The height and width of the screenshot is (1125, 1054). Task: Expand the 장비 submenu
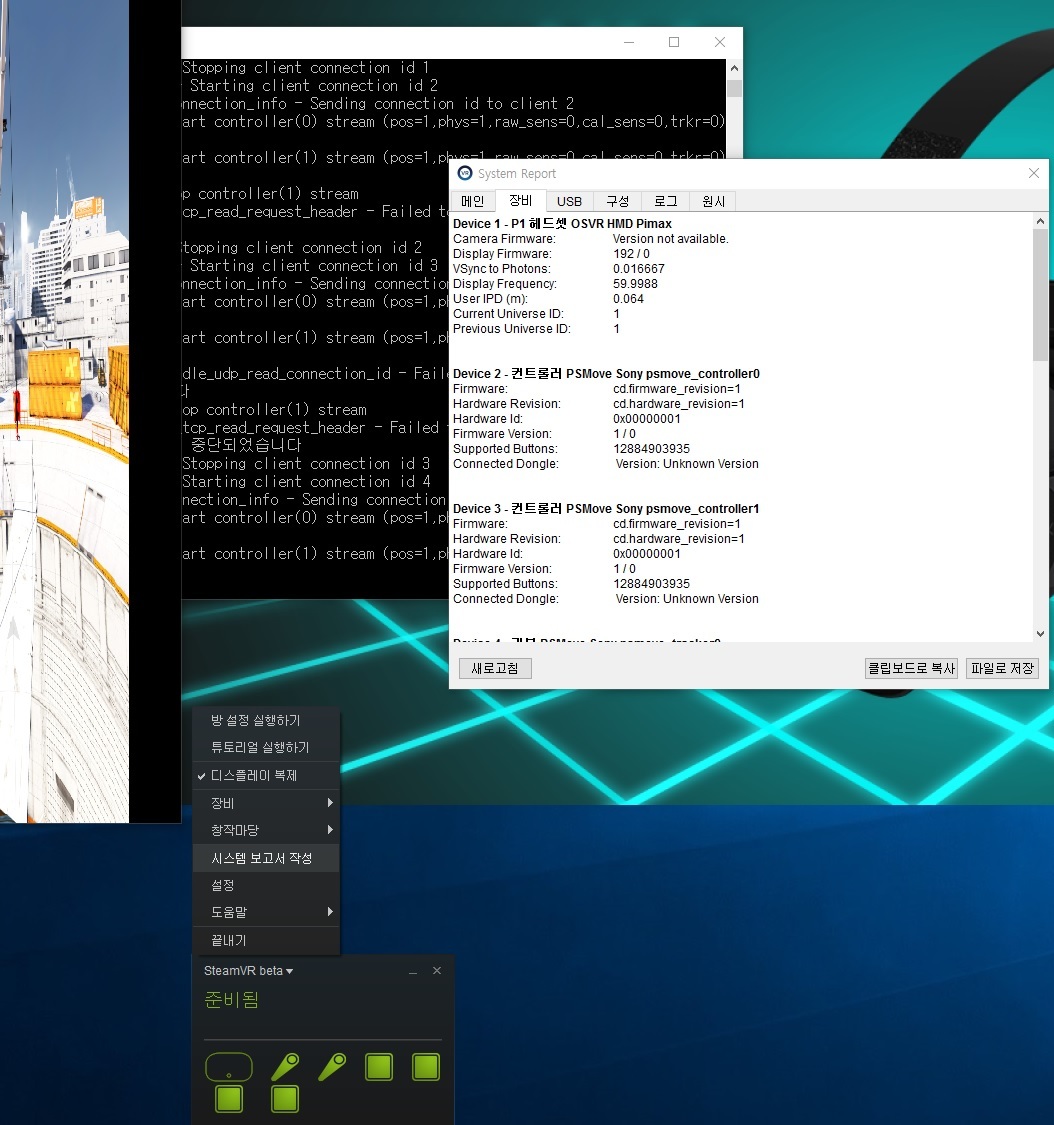click(266, 803)
